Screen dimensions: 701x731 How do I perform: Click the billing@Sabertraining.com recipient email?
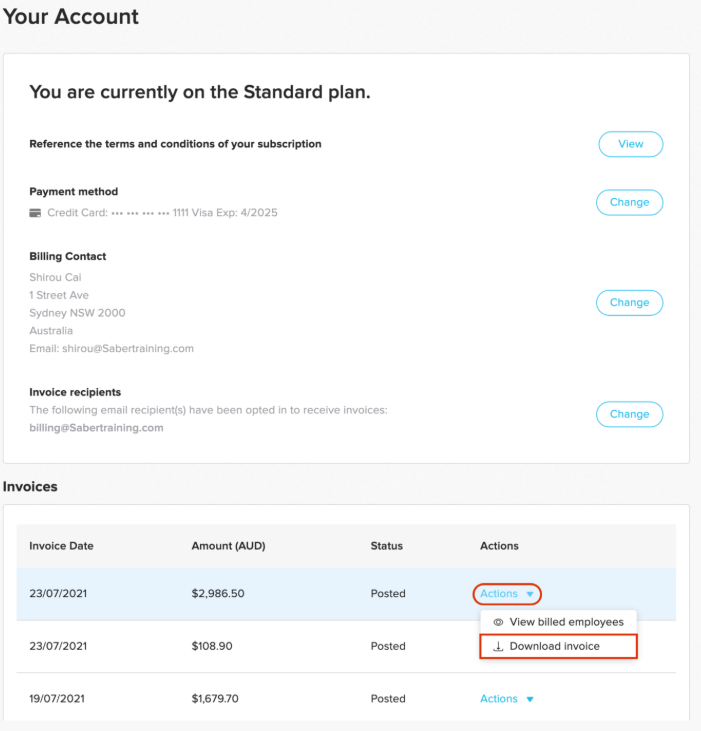click(96, 428)
